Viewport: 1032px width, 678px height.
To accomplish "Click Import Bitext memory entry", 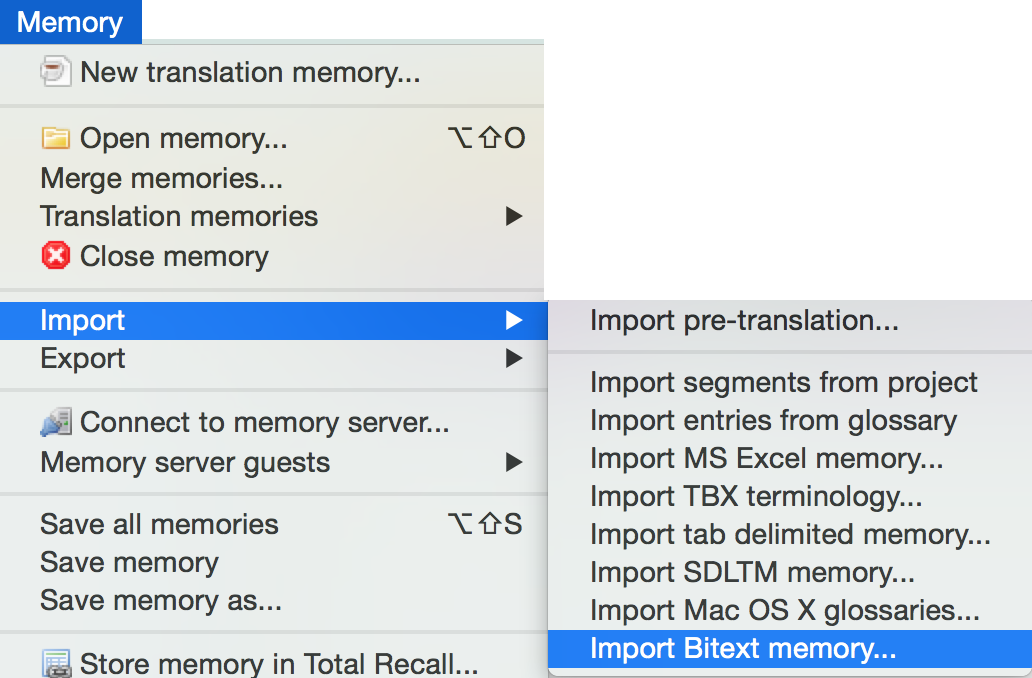I will (743, 648).
